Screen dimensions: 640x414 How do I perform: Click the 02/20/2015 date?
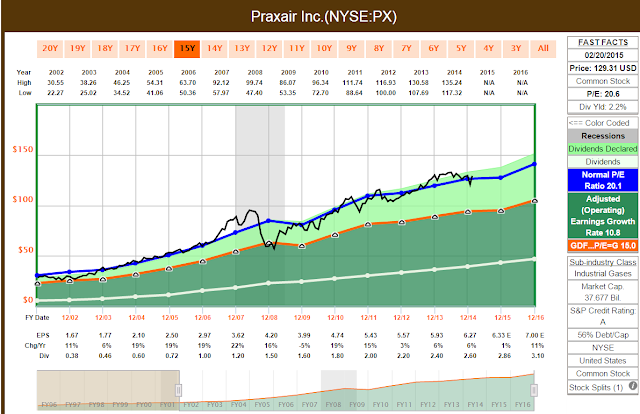click(x=603, y=55)
